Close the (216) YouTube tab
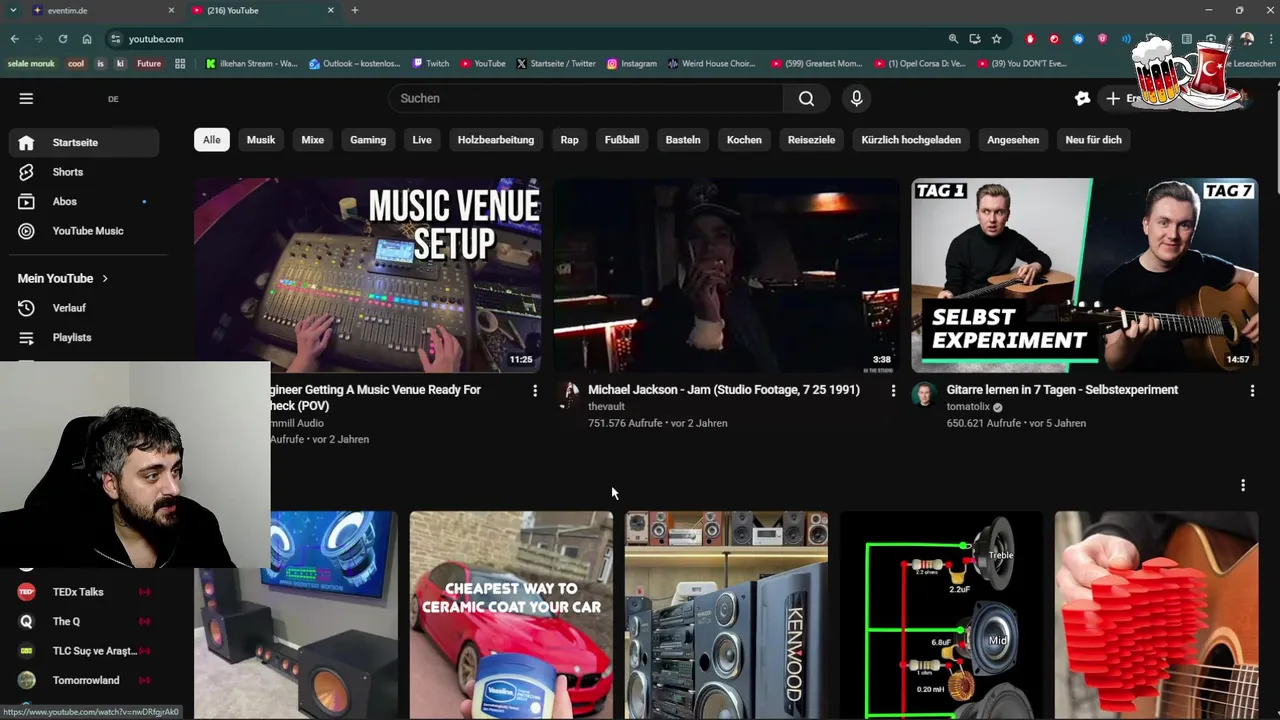The width and height of the screenshot is (1280, 720). tap(331, 10)
